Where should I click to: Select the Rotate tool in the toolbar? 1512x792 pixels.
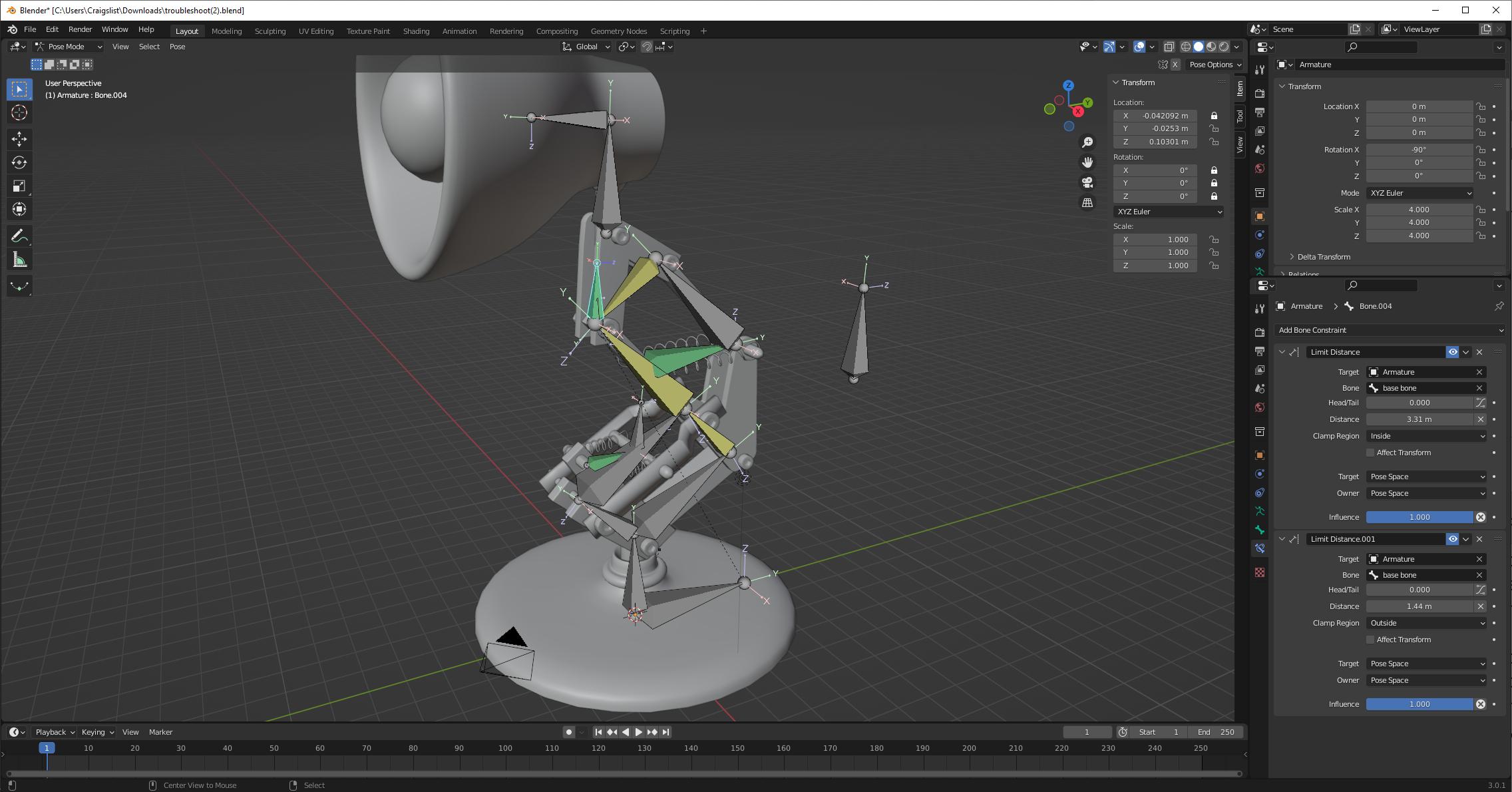point(19,162)
